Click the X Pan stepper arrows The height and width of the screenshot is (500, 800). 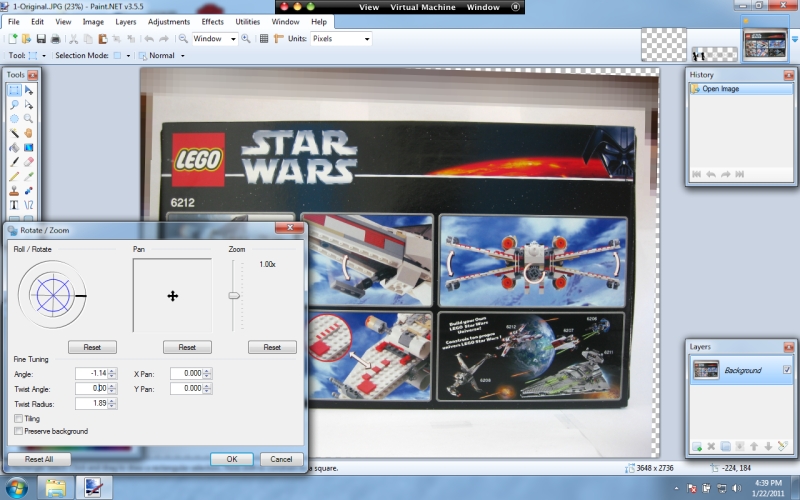point(207,373)
